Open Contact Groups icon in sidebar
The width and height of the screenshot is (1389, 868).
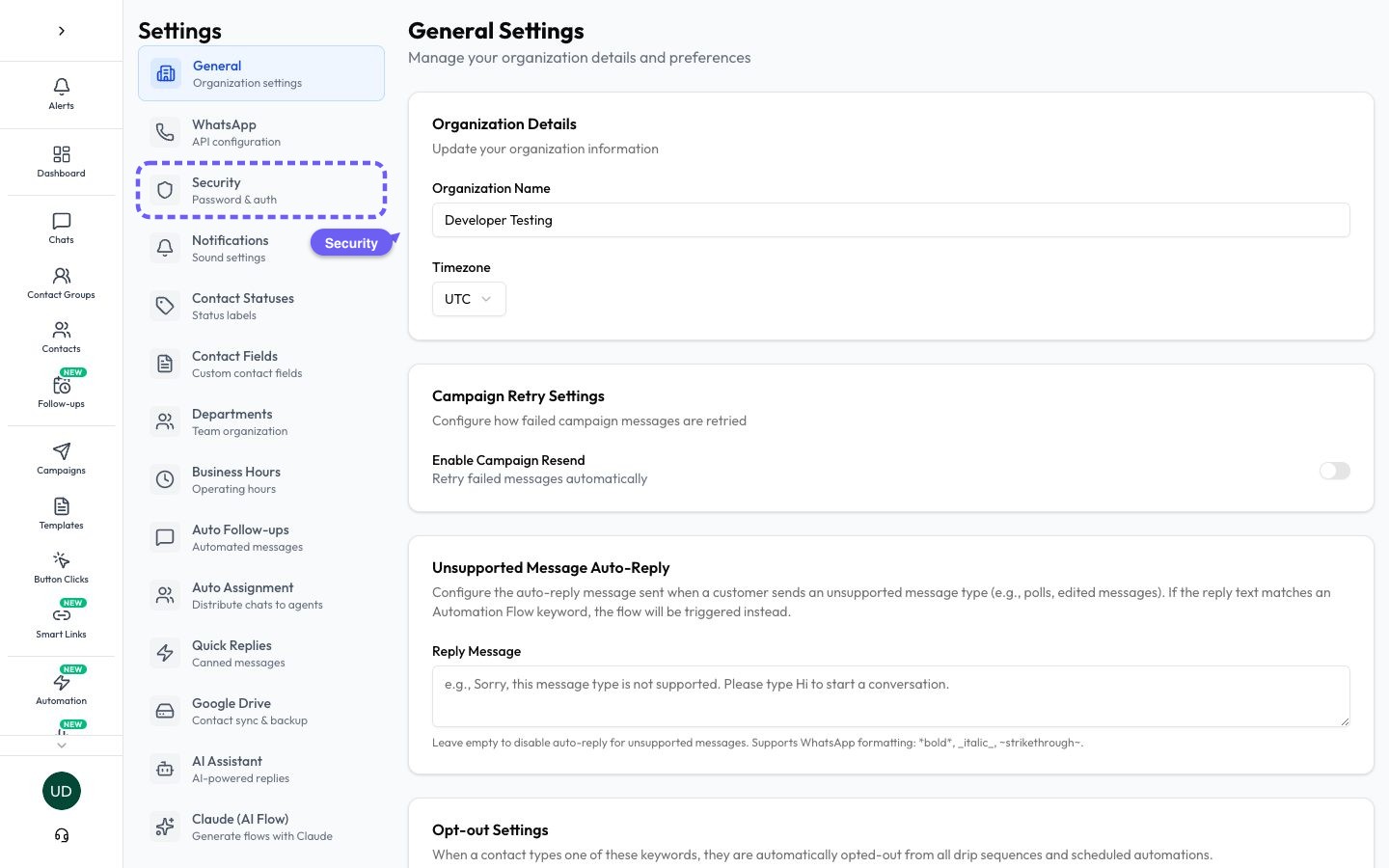tap(62, 276)
